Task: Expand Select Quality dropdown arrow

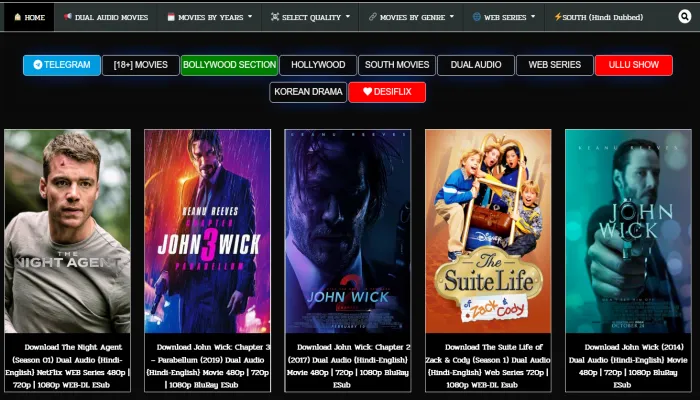Action: (x=348, y=17)
